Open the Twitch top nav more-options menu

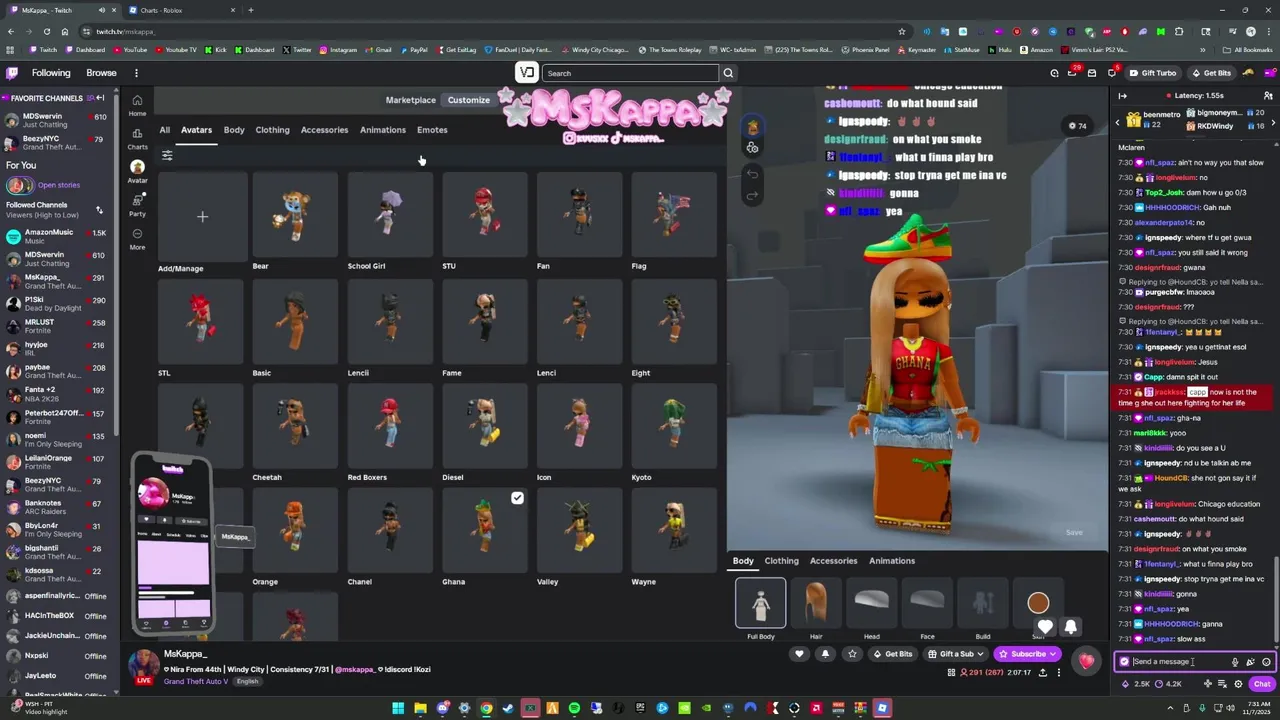[137, 73]
